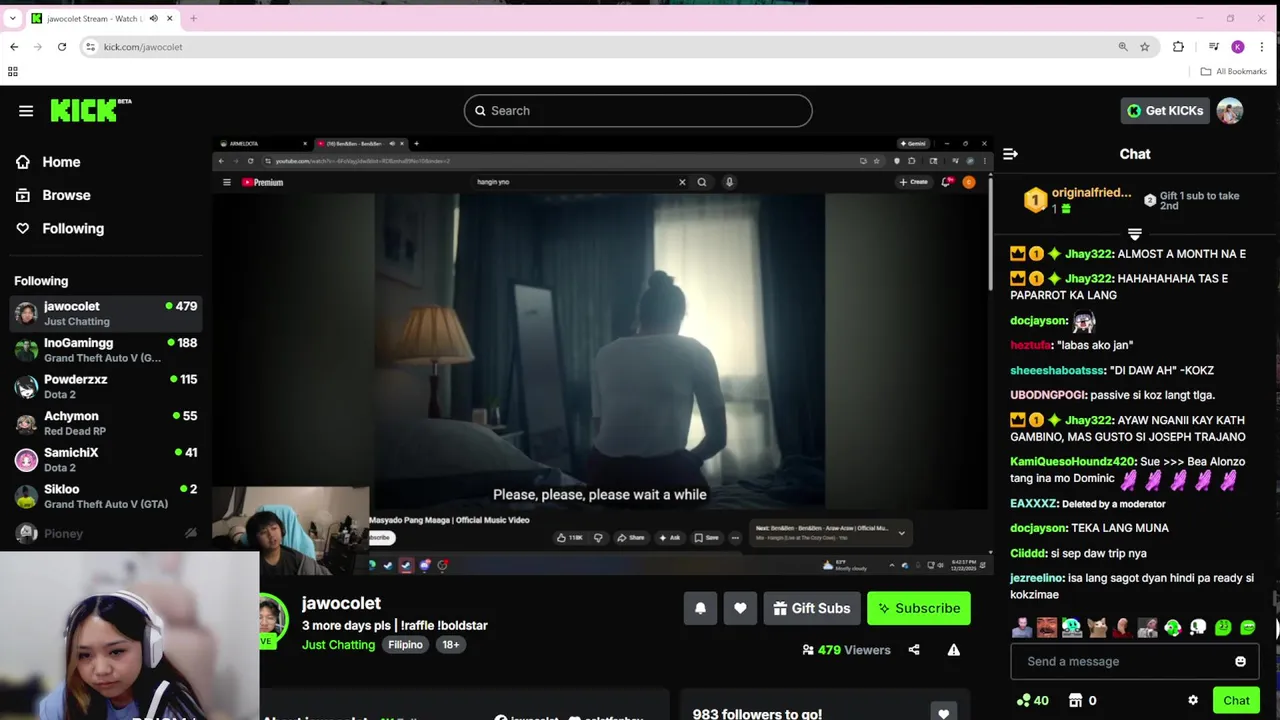Screen dimensions: 1280x720
Task: Open Powderzzx channel from Following list
Action: 106,387
